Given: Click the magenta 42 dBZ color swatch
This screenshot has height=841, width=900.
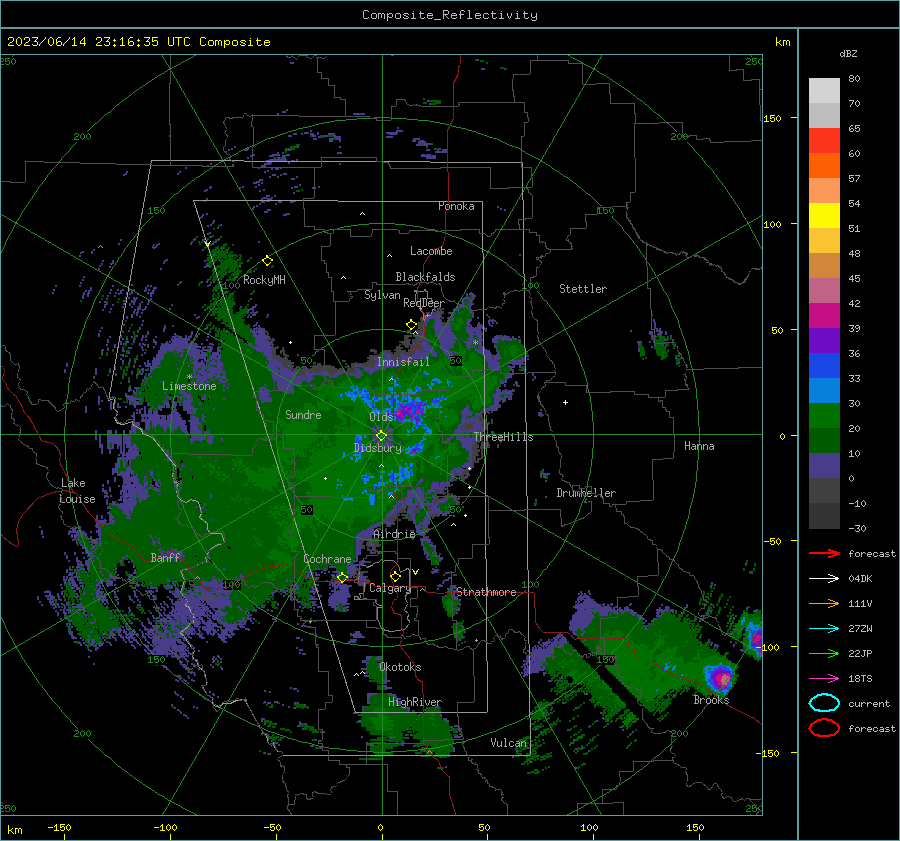Looking at the screenshot, I should [824, 315].
